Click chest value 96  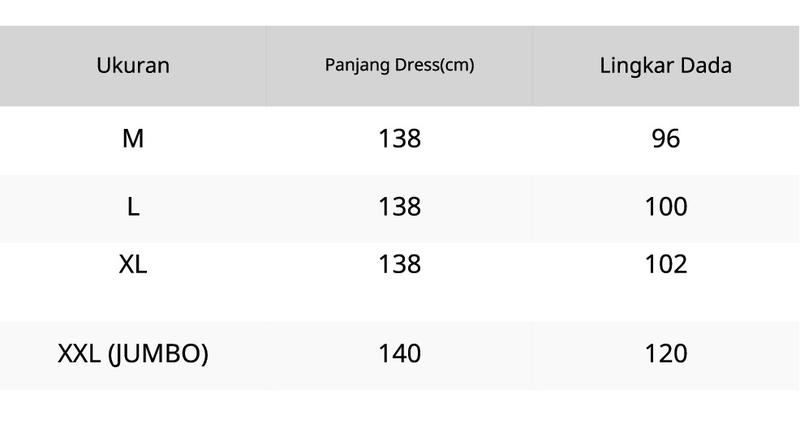click(666, 139)
